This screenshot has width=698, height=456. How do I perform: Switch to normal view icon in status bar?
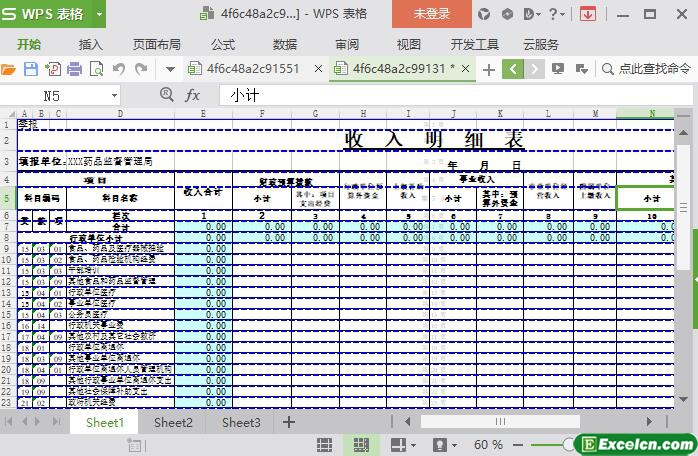click(324, 444)
